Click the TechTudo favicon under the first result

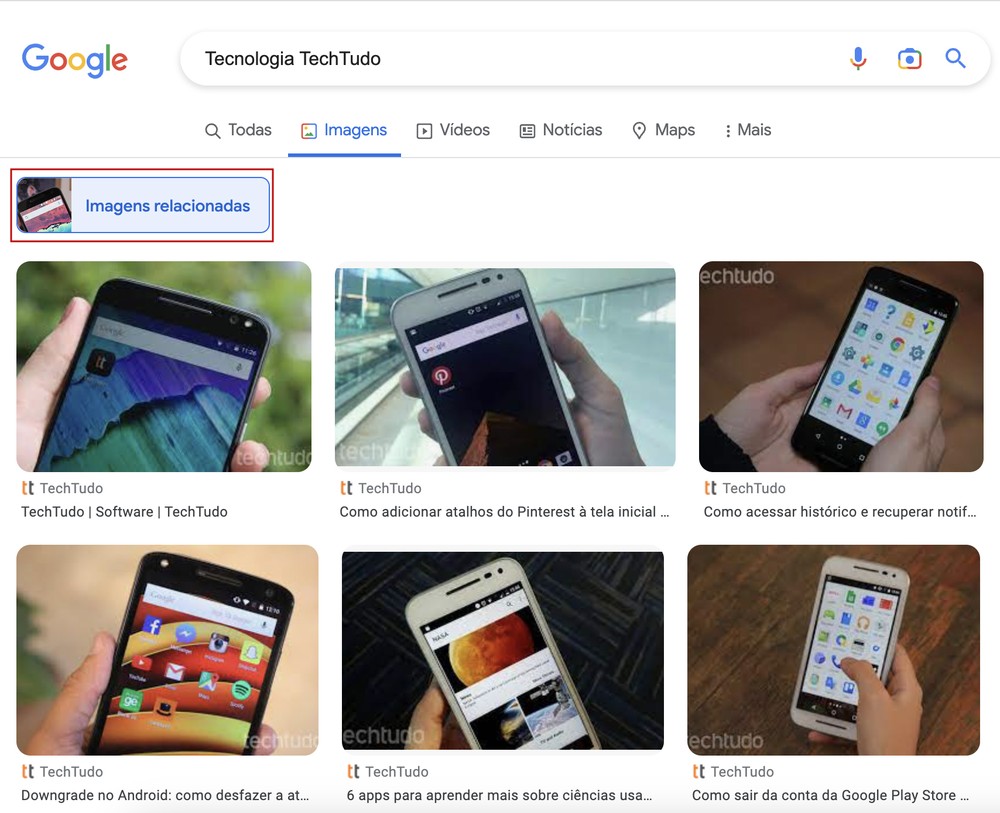25,488
